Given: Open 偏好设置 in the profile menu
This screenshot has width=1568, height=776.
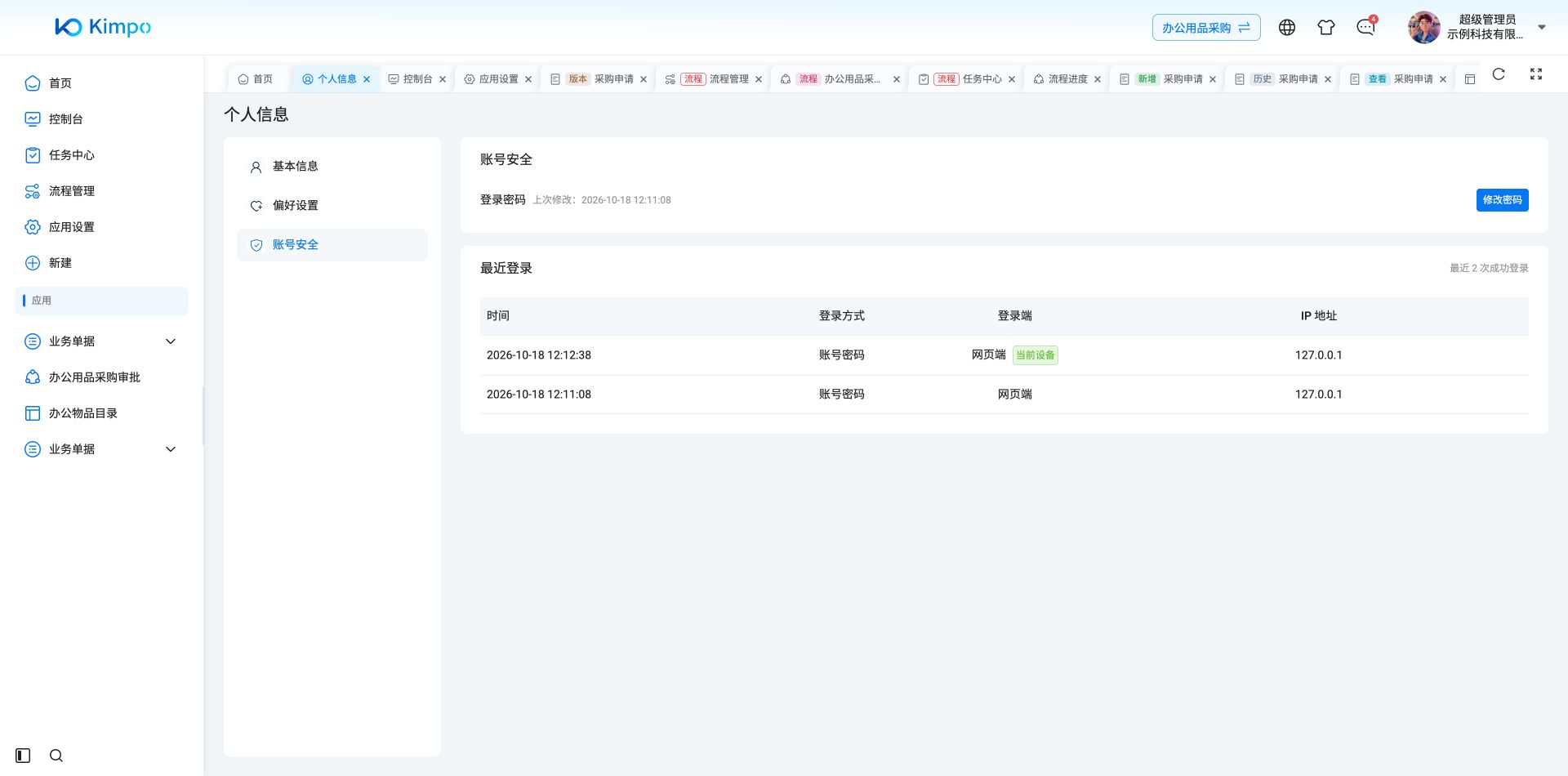Looking at the screenshot, I should click(332, 206).
